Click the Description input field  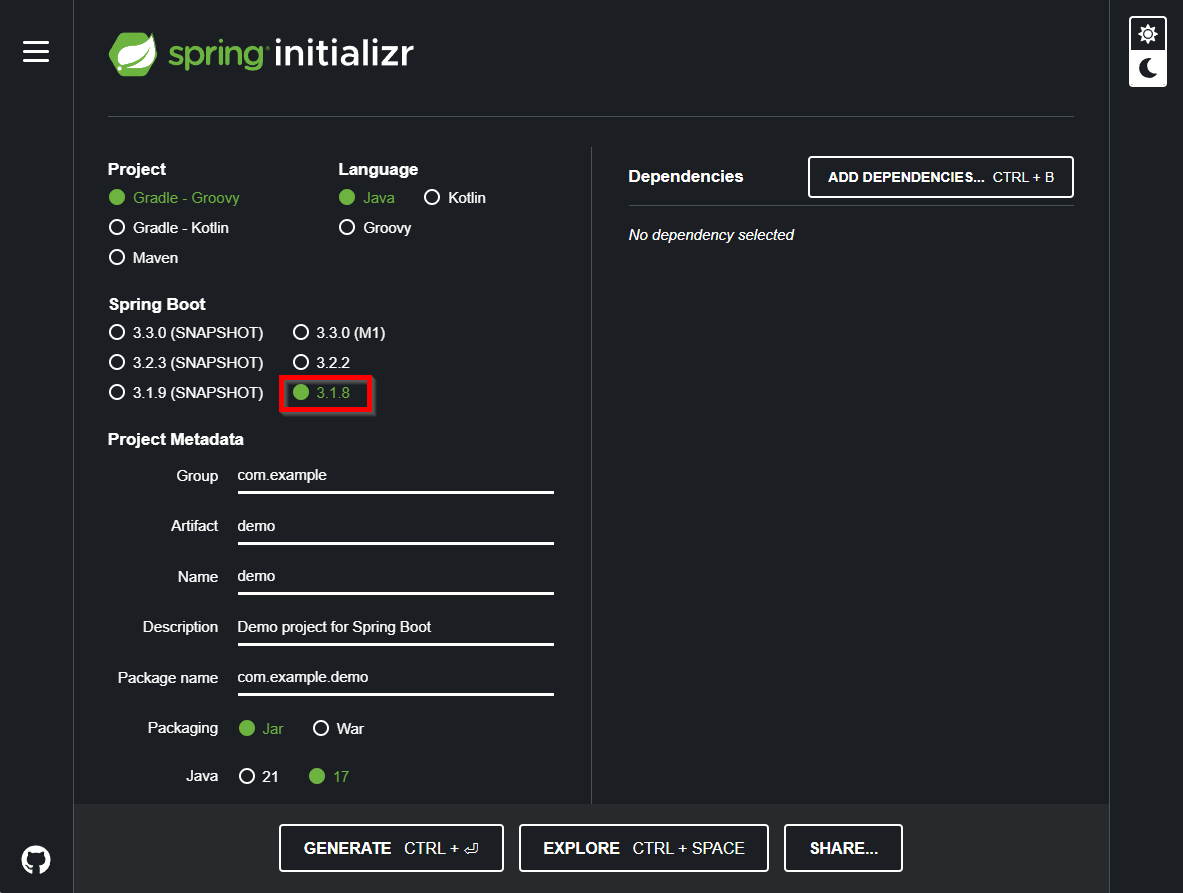pos(395,628)
